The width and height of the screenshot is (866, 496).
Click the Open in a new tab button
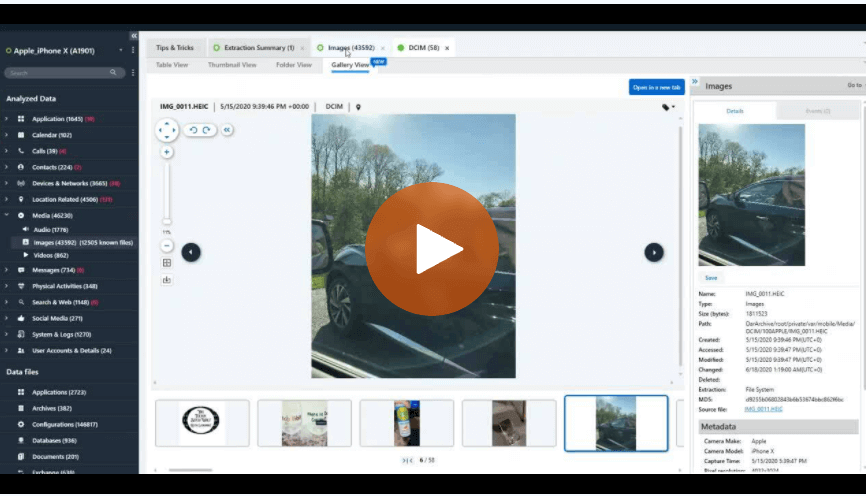[656, 87]
